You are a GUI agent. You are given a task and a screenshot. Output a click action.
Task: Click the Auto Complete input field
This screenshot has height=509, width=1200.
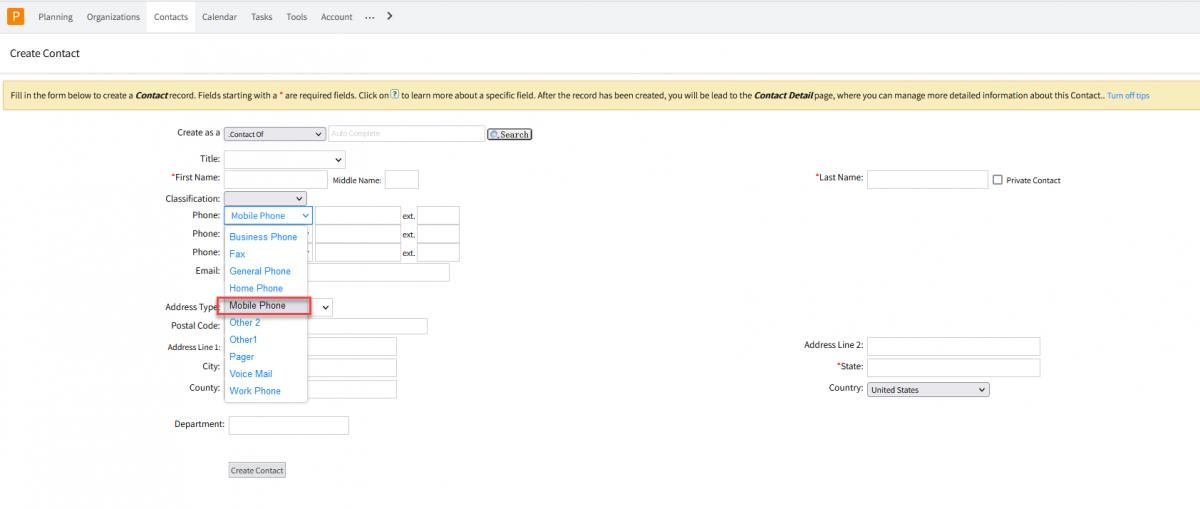406,134
